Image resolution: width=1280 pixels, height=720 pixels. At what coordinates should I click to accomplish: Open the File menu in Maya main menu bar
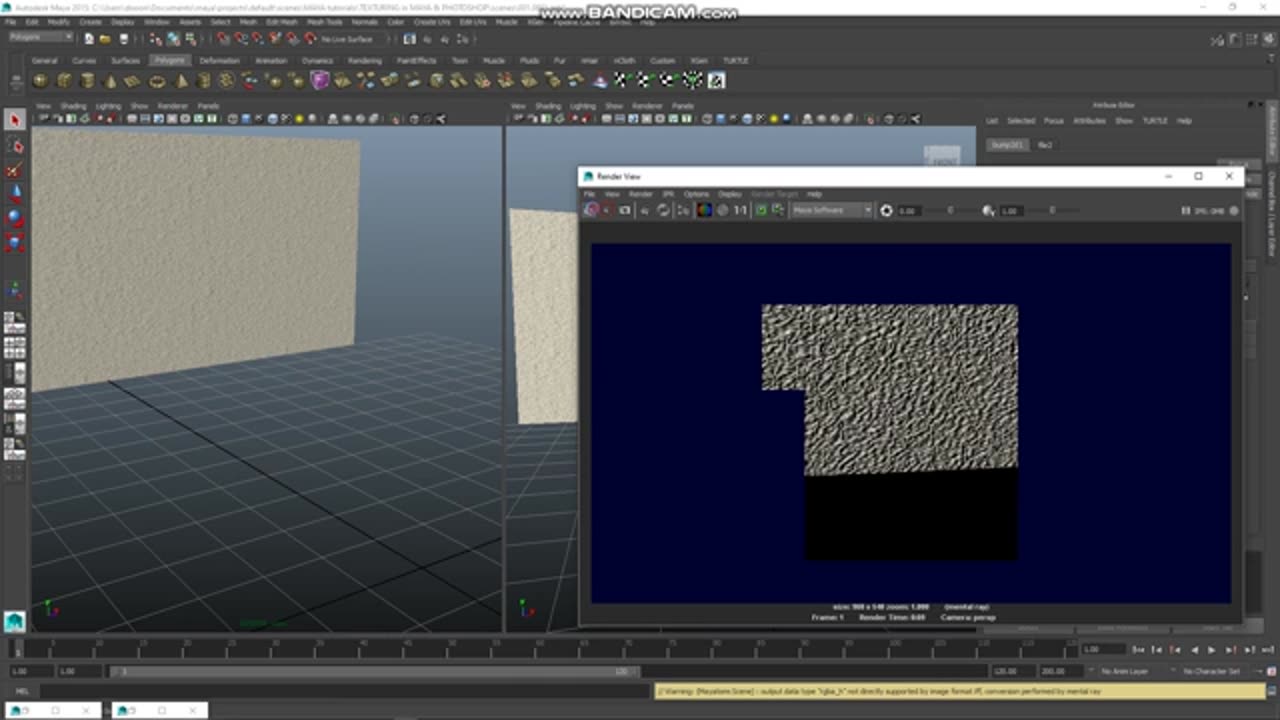[x=11, y=21]
